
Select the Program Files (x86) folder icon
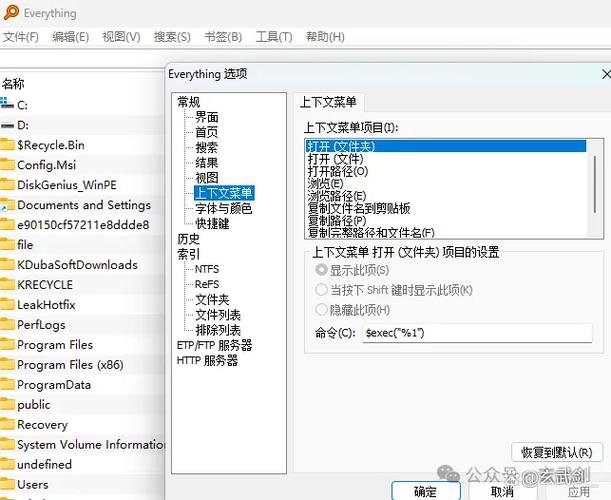click(x=7, y=365)
